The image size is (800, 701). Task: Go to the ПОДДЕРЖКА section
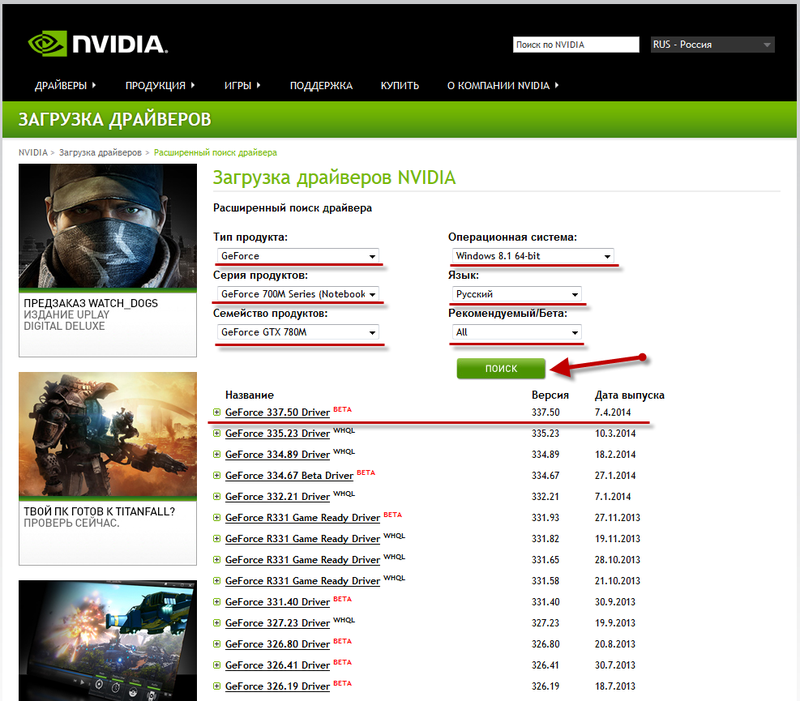[321, 85]
